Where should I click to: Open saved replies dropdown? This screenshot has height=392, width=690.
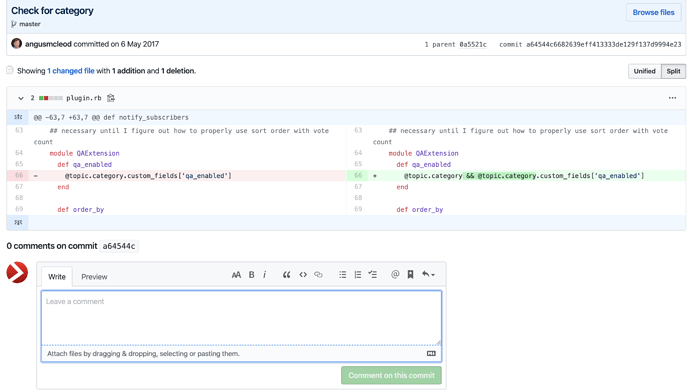pyautogui.click(x=428, y=275)
